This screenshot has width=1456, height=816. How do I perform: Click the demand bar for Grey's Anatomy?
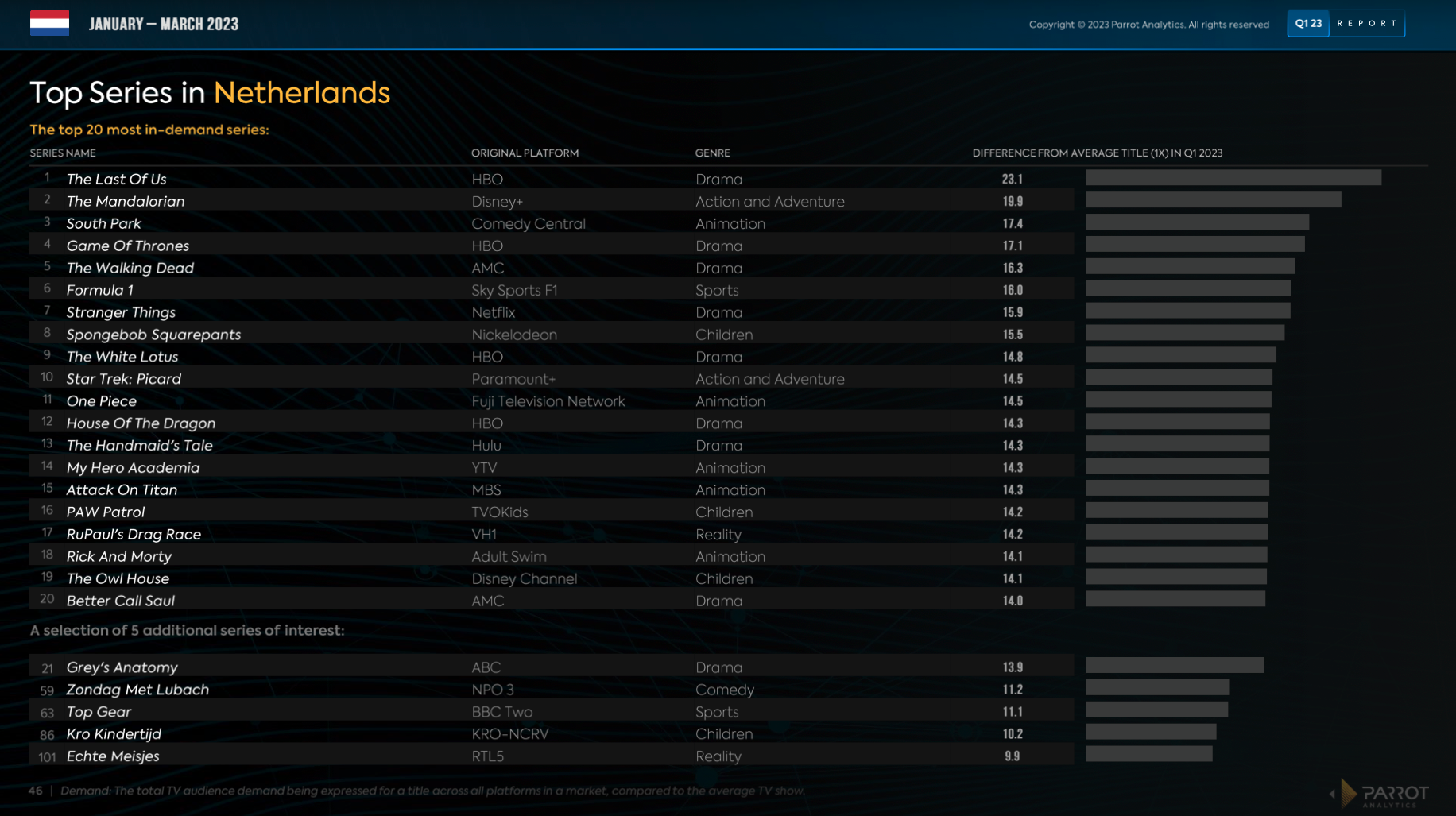point(1174,665)
